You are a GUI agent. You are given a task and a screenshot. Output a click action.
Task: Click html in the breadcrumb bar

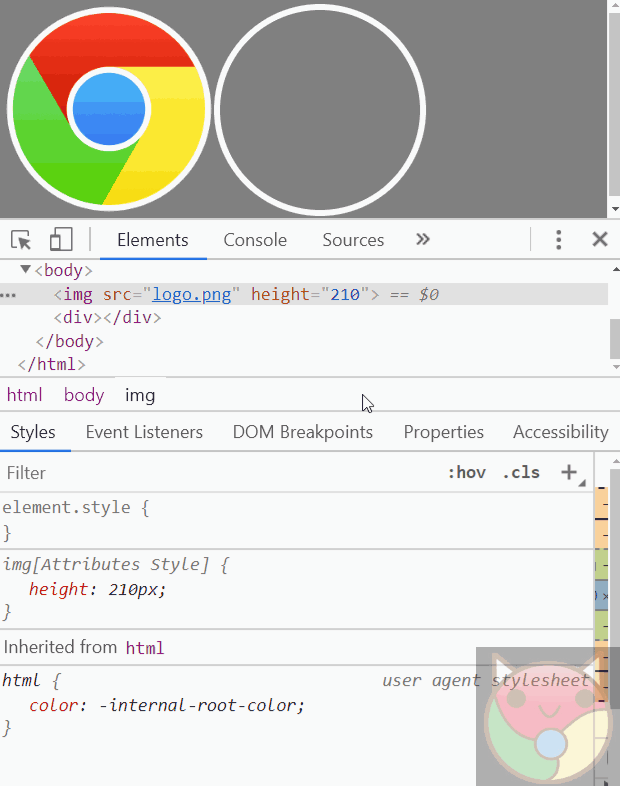(x=25, y=396)
